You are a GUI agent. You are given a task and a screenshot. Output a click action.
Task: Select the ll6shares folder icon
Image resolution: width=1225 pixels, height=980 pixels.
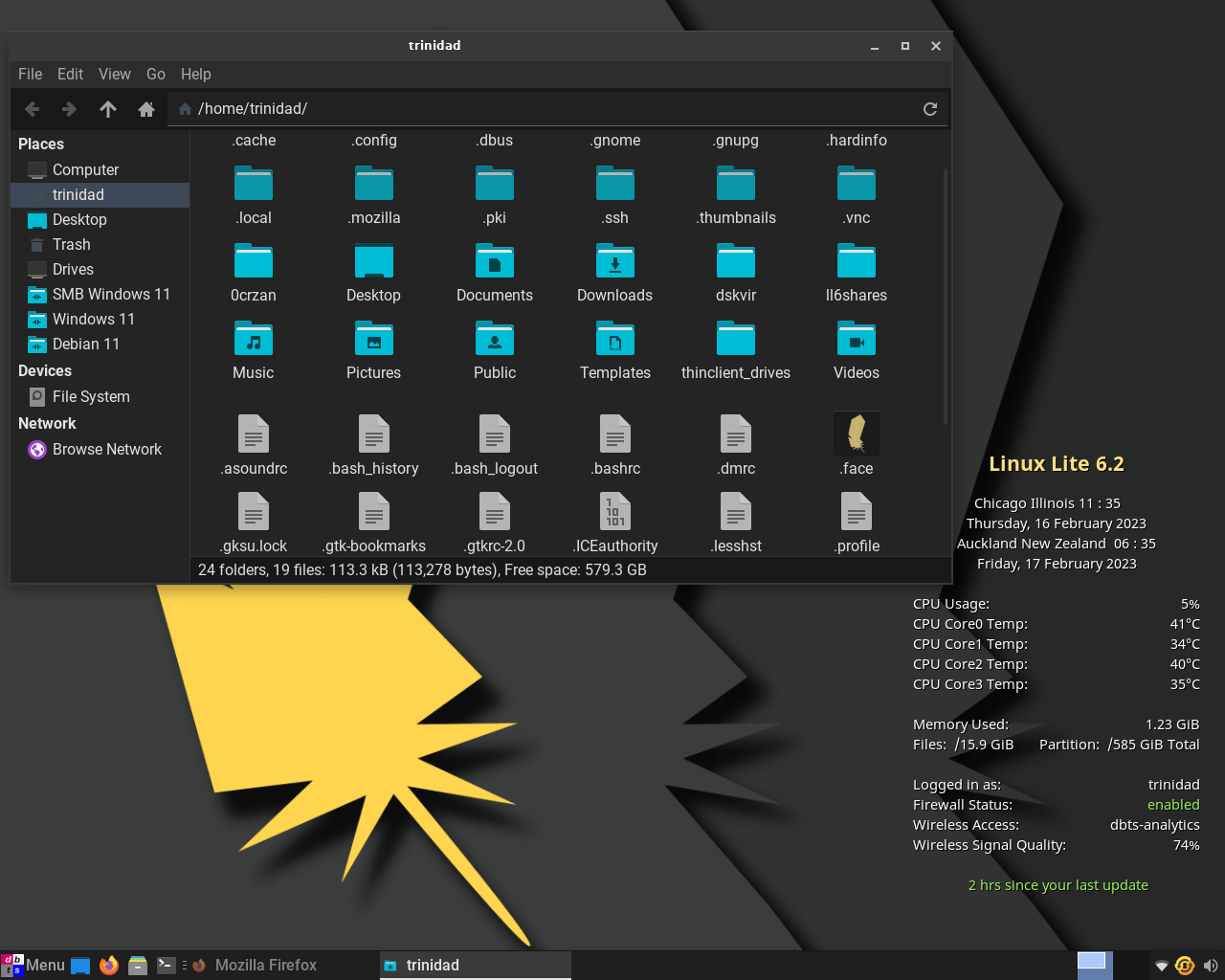857,260
